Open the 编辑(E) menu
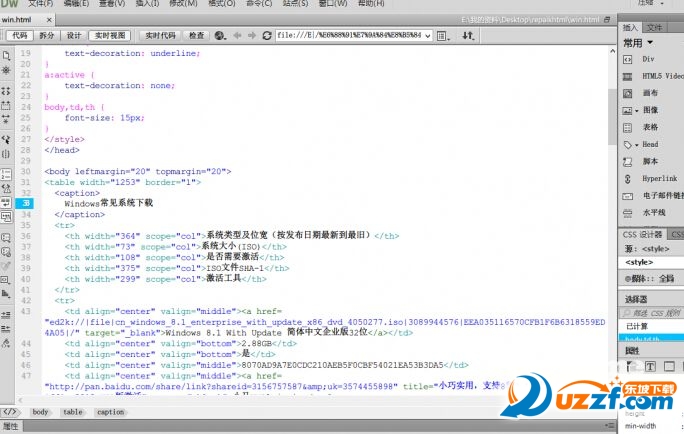Viewport: 684px width, 434px height. coord(76,3)
